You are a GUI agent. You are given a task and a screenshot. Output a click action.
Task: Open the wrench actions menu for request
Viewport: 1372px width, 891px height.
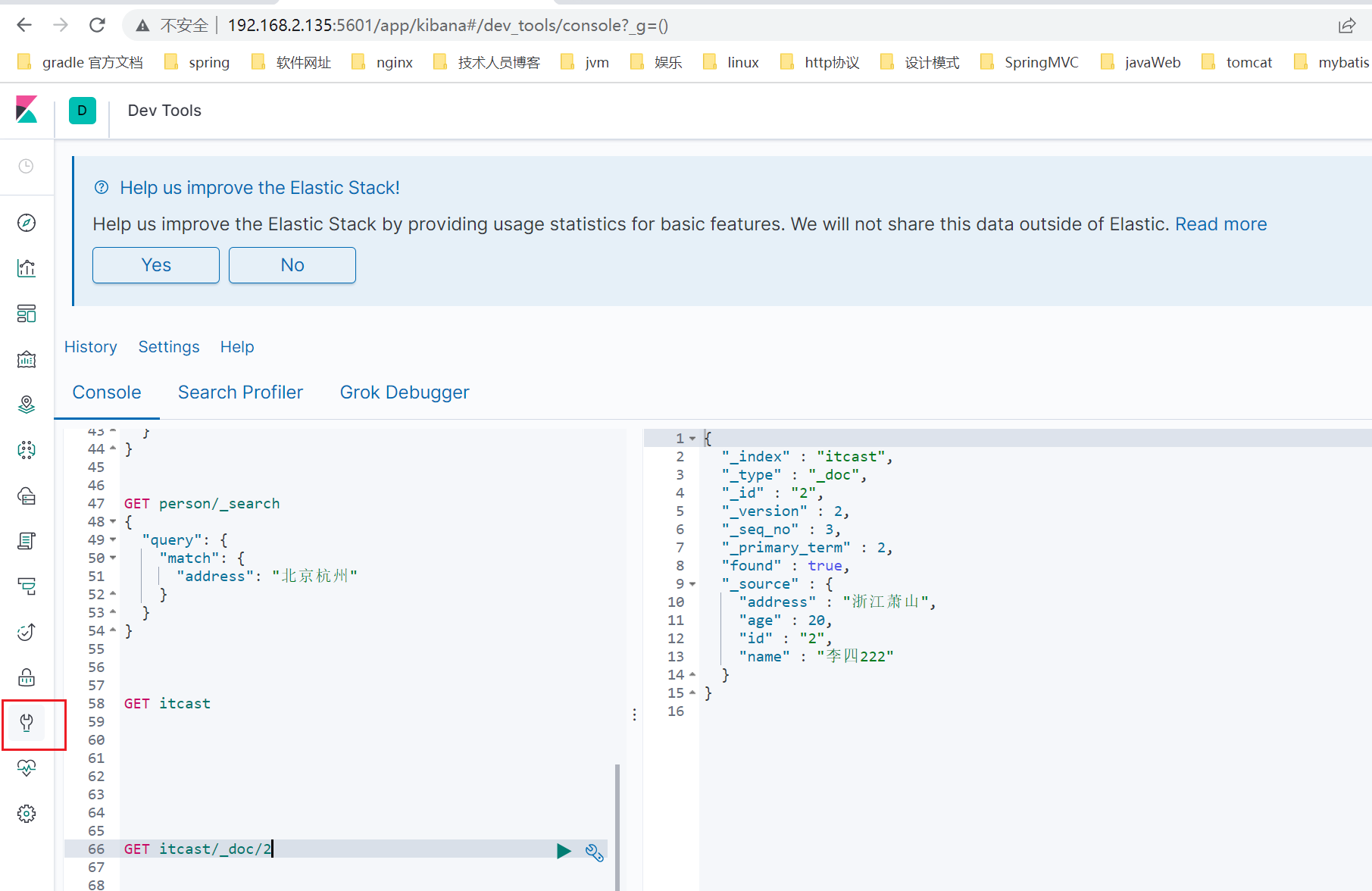595,852
